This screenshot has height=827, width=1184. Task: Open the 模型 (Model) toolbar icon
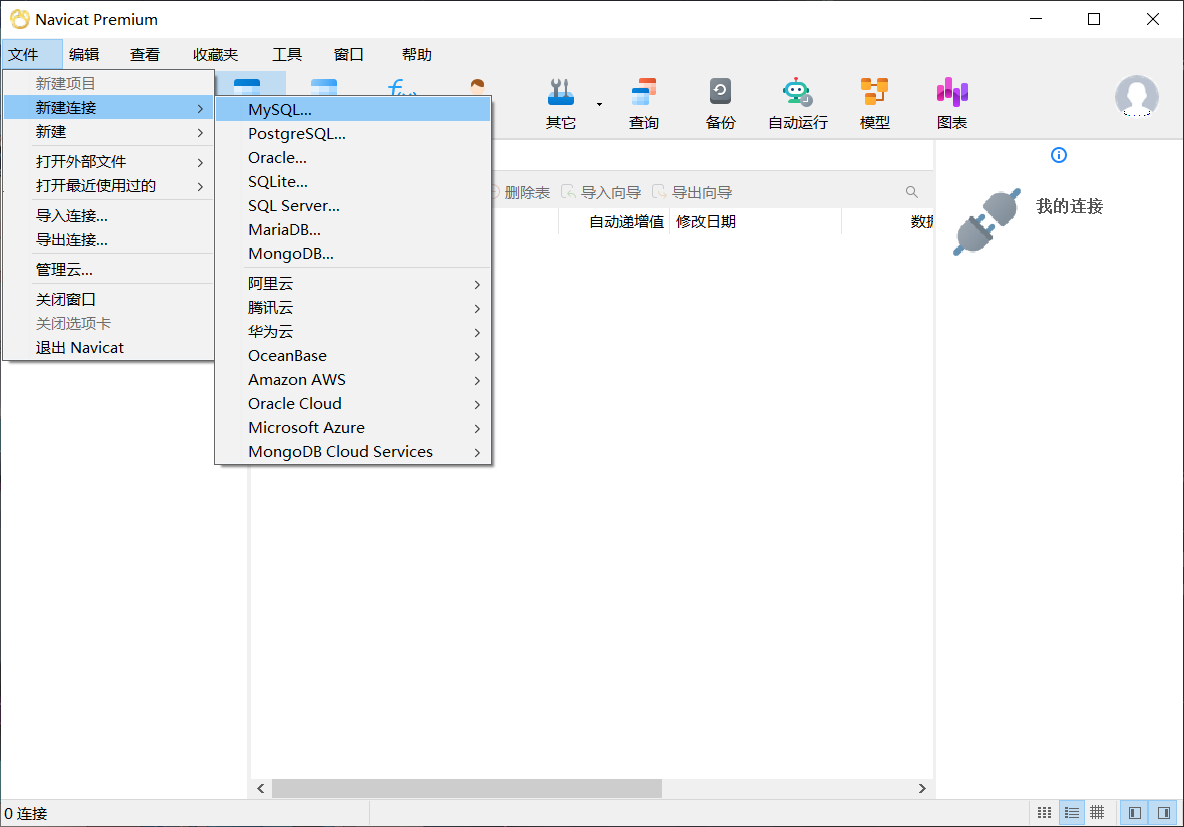click(x=874, y=103)
